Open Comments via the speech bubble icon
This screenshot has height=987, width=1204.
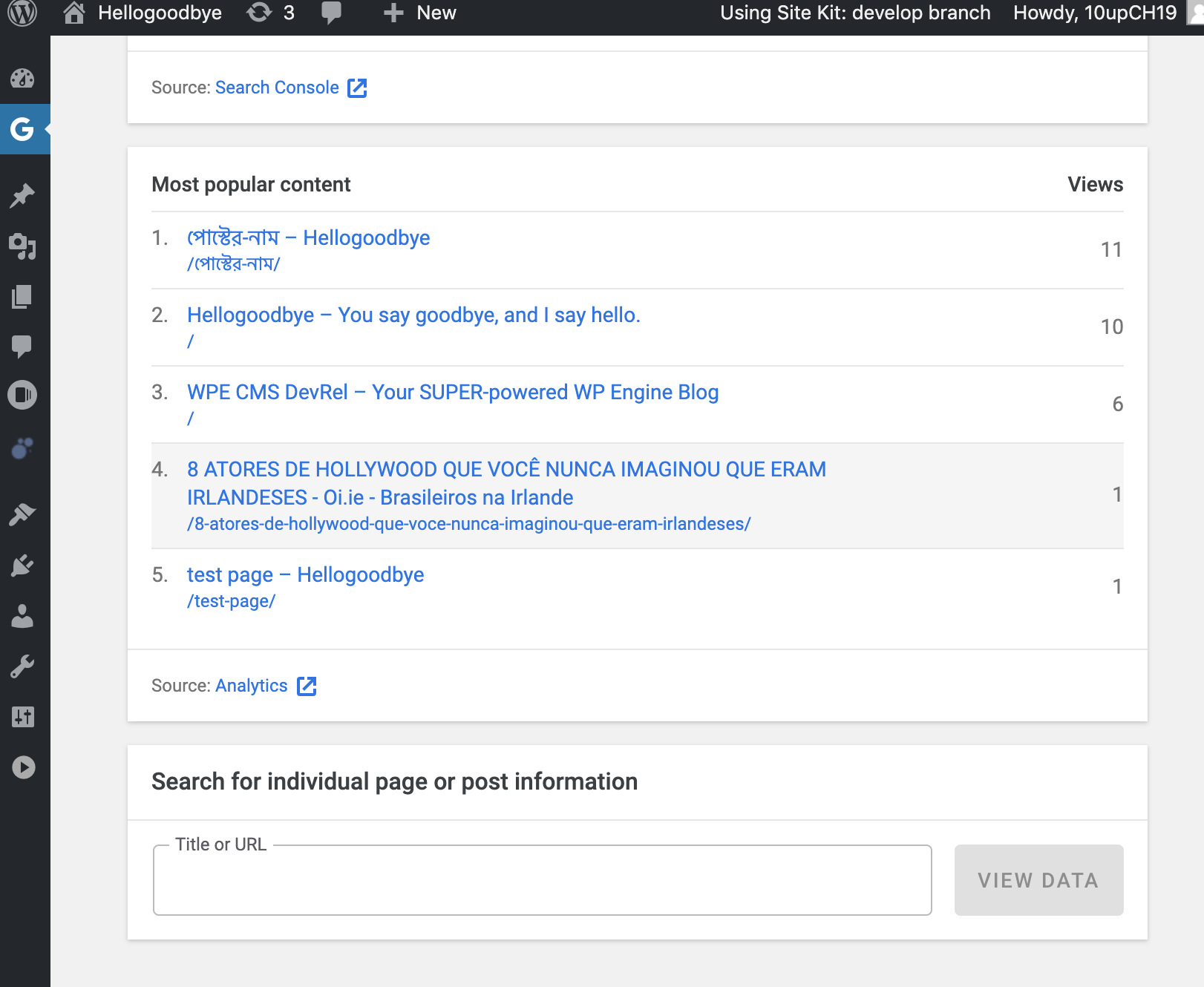(22, 346)
